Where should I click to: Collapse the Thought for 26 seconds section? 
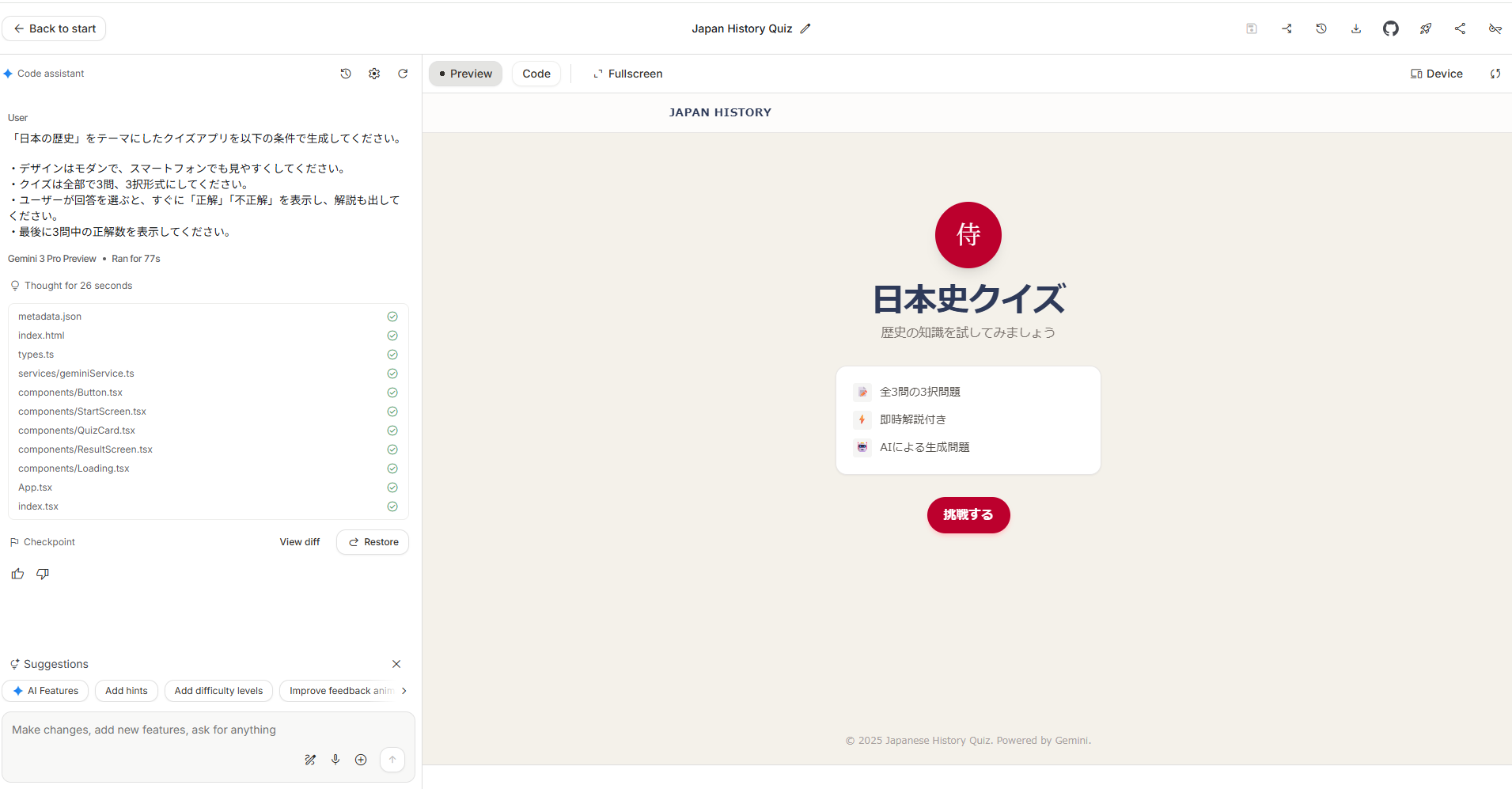[78, 285]
